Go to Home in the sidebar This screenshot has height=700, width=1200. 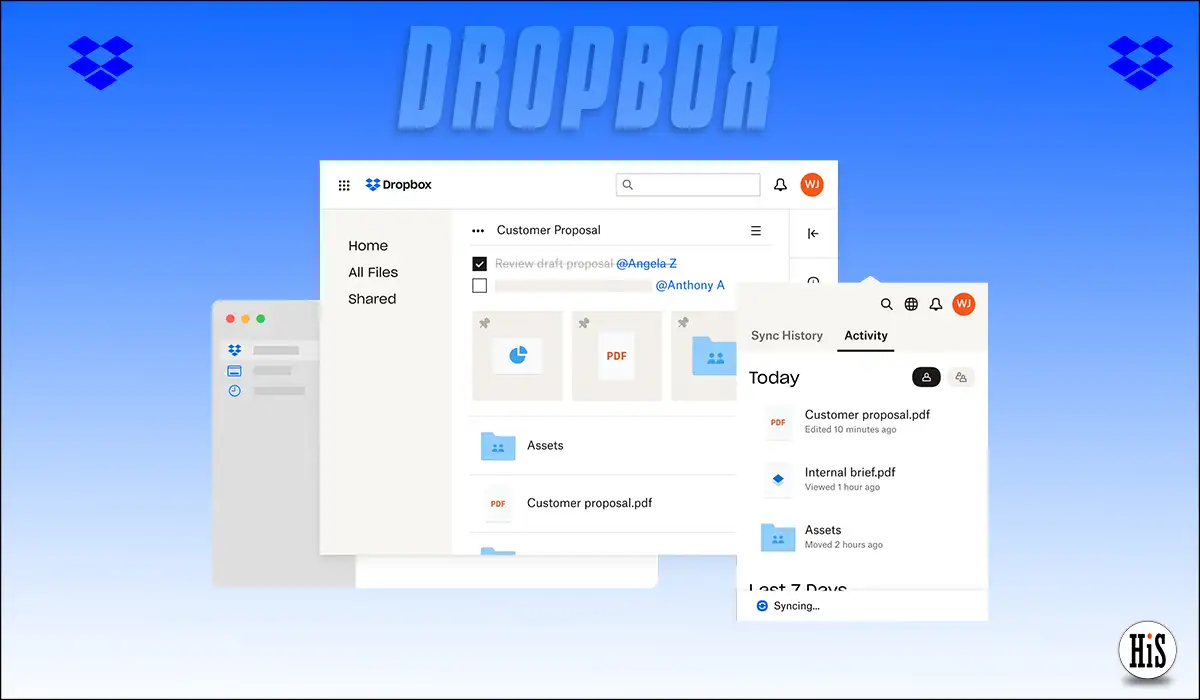point(368,246)
